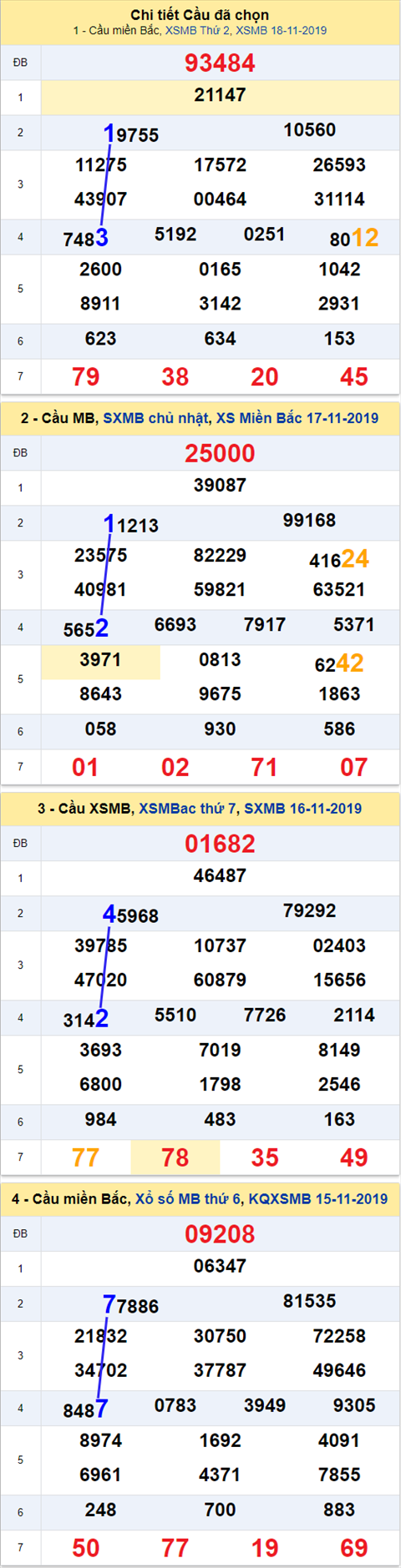Follow the Xổ số MB thứ 6 link
Screen dimensions: 401x1568
189,1199
